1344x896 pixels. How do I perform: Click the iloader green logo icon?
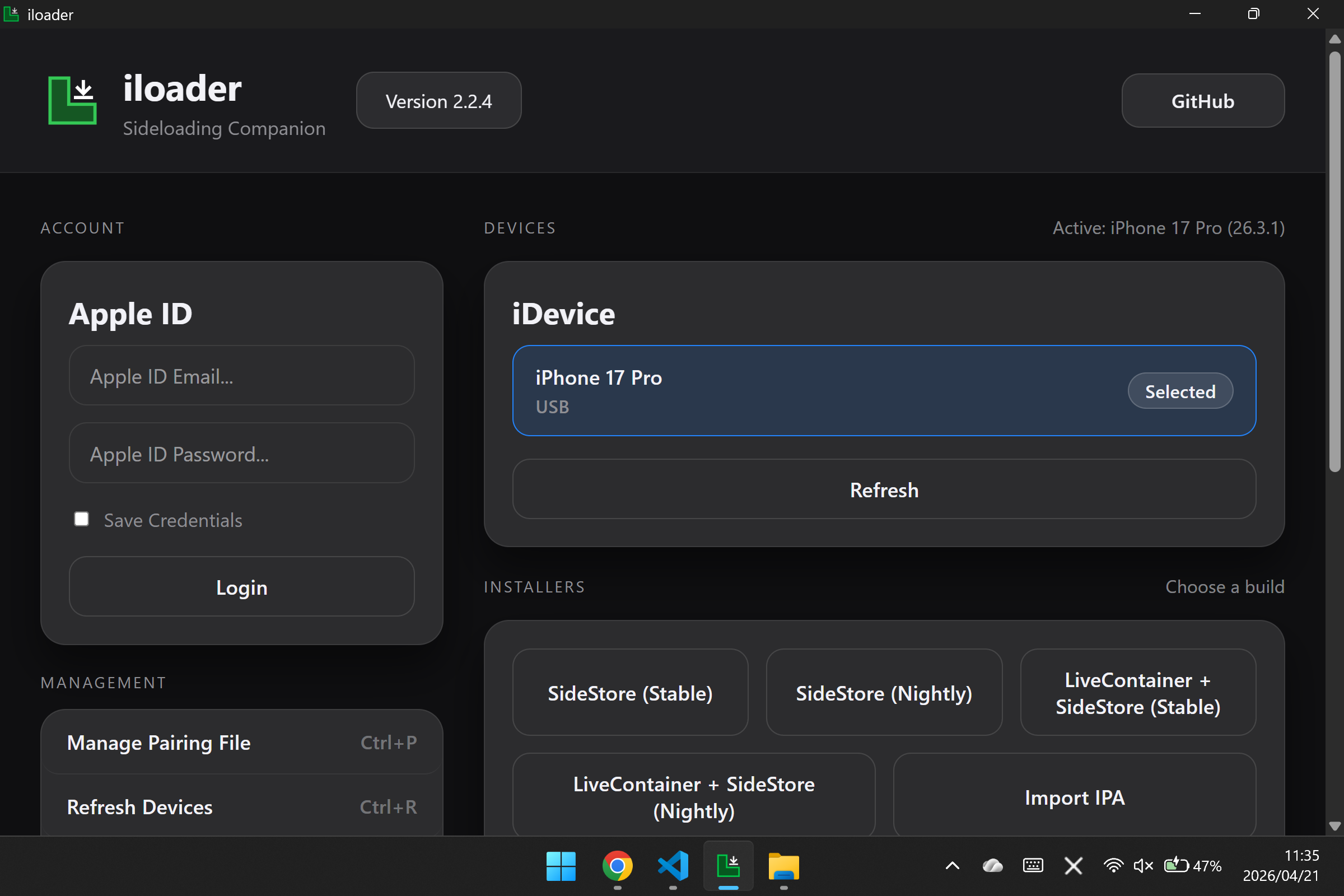73,100
